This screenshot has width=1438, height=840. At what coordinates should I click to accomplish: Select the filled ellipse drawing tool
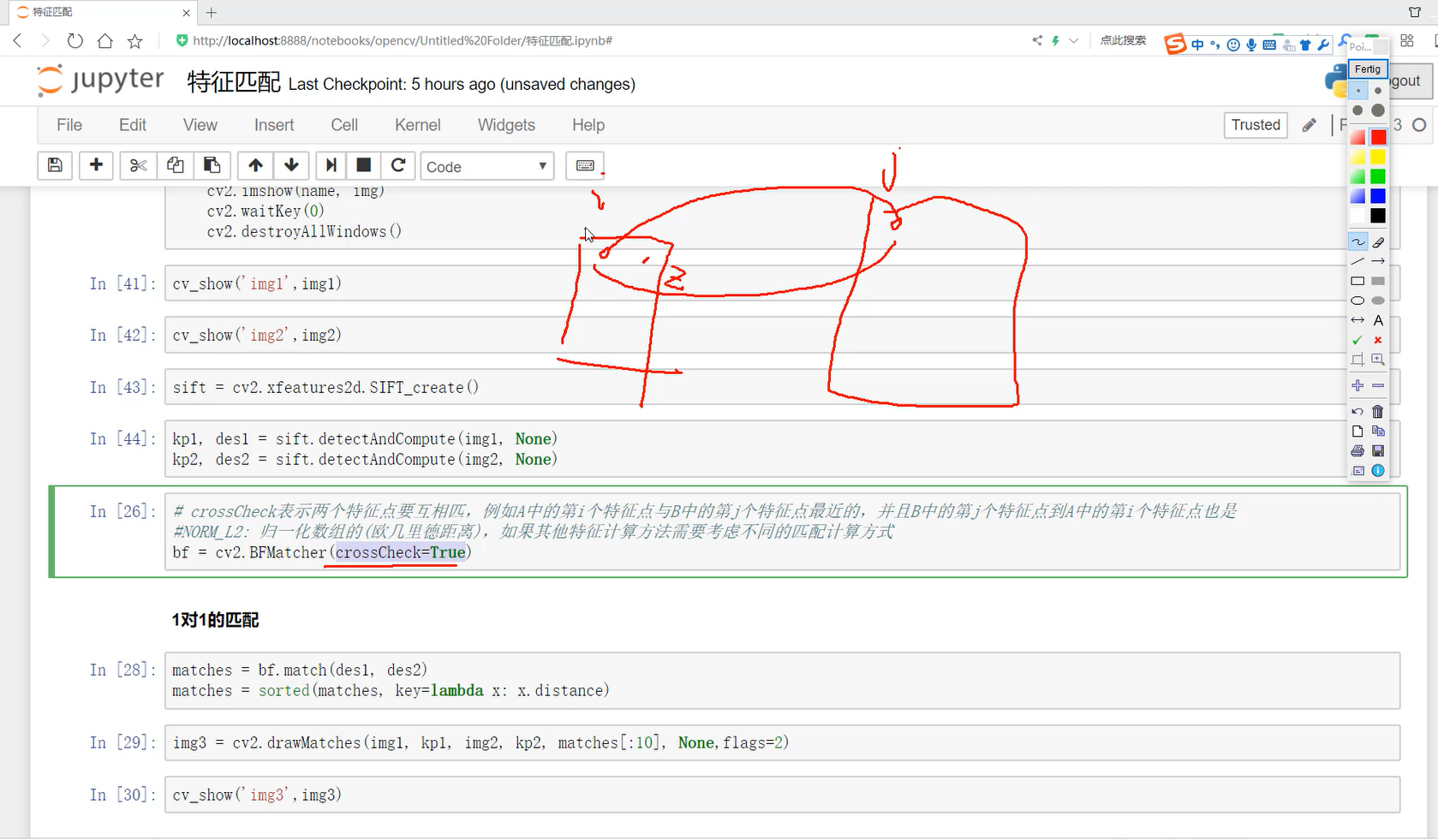click(1378, 301)
